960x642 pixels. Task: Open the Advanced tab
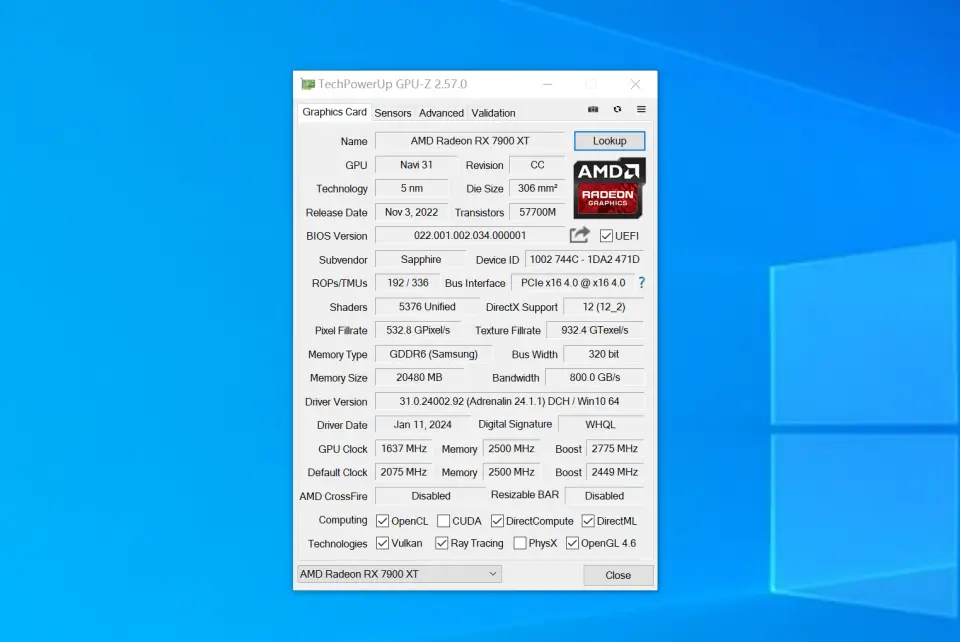[x=441, y=113]
